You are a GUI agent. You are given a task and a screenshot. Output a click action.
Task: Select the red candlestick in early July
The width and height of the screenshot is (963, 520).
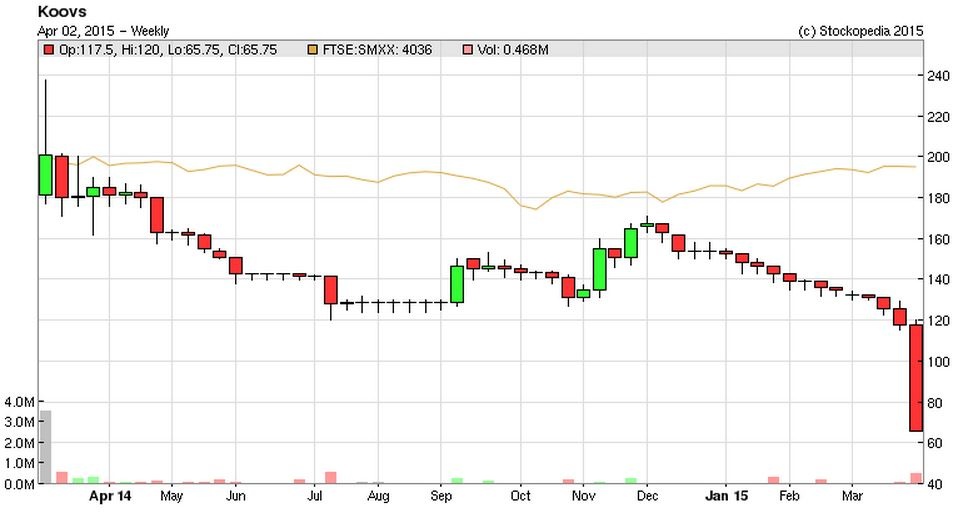[x=330, y=290]
